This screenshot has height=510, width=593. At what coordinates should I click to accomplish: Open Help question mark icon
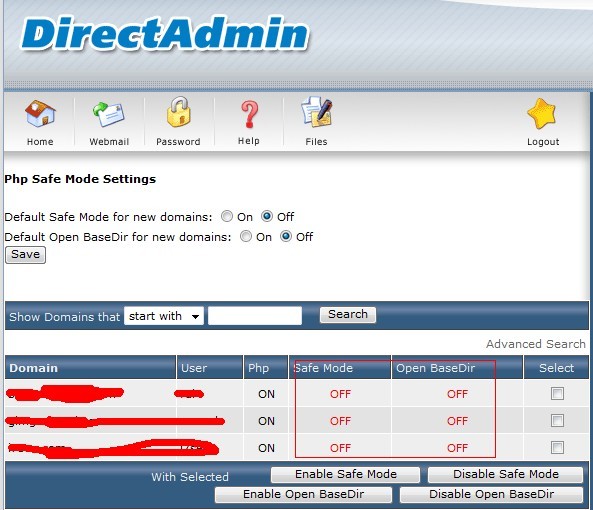point(249,114)
